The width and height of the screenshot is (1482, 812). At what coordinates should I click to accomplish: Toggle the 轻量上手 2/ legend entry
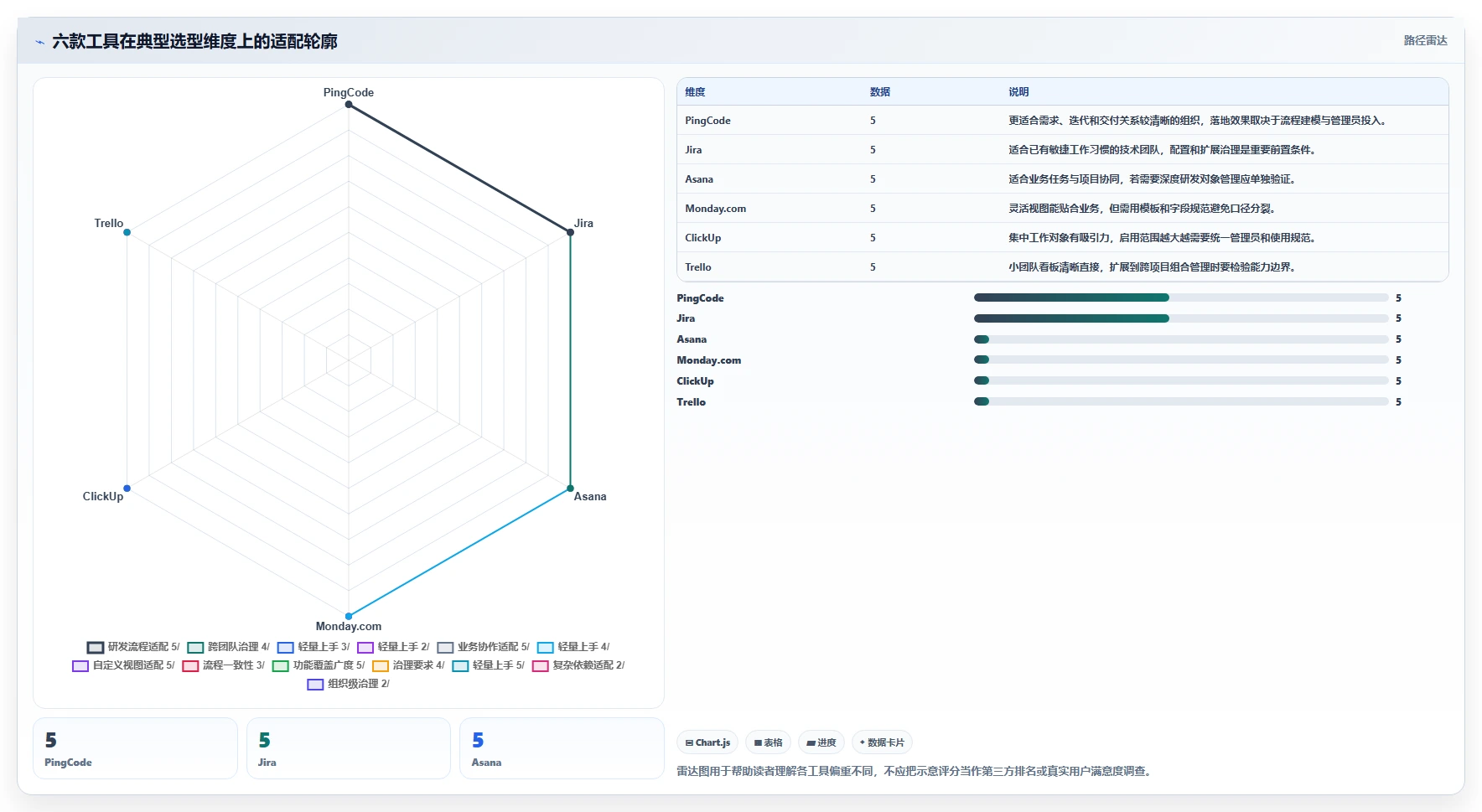coord(393,647)
